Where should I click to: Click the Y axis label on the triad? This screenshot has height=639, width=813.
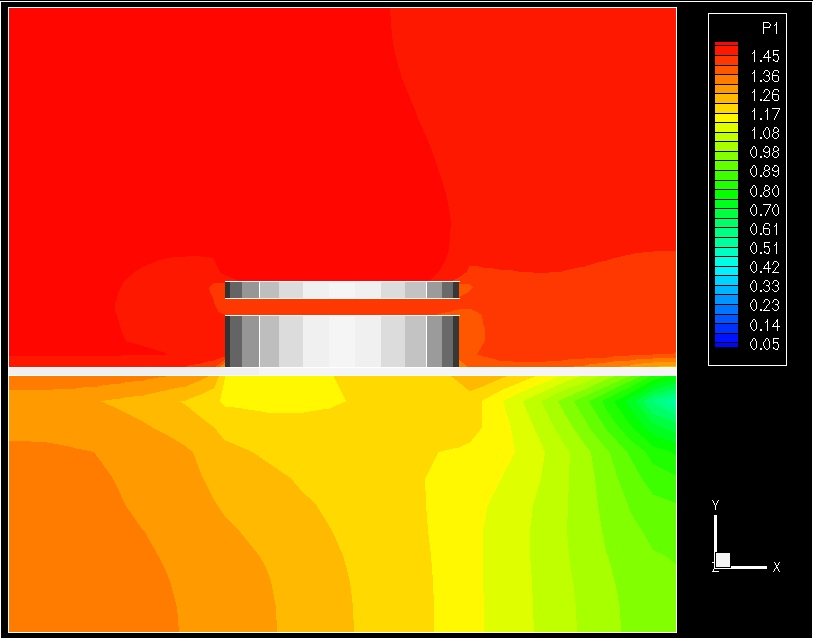tap(715, 505)
